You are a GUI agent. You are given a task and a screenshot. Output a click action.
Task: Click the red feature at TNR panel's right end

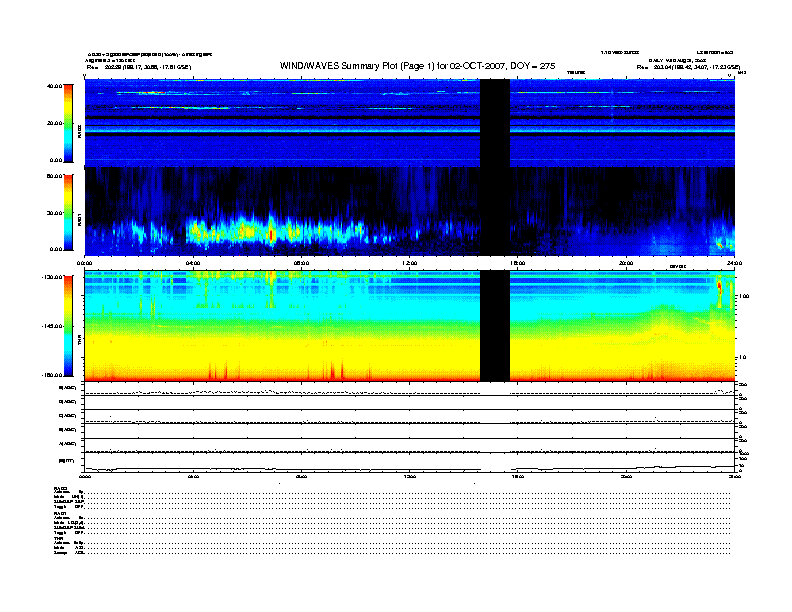coord(719,289)
